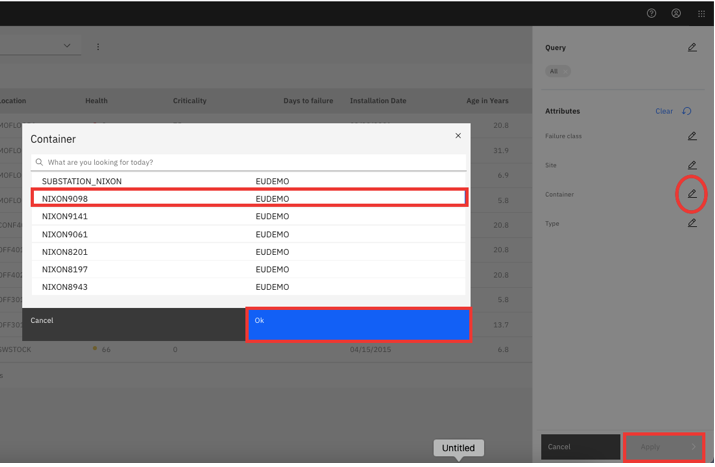715x467 pixels.
Task: Edit Type attribute pencil icon
Action: [692, 223]
